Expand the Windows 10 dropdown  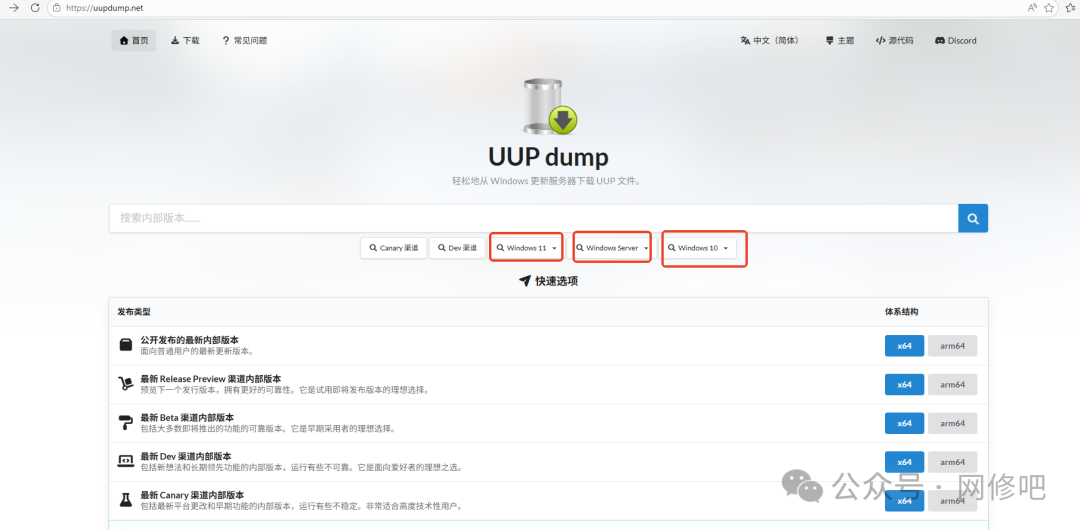[698, 248]
